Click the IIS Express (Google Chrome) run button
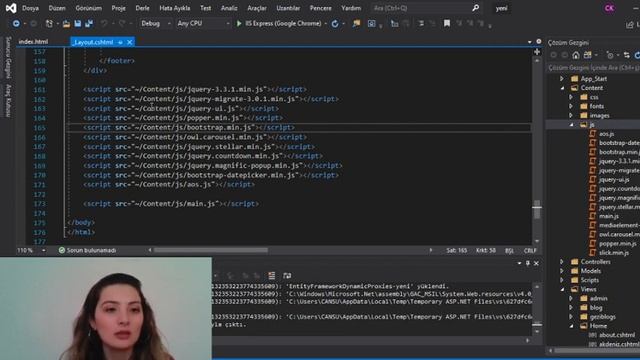640x360 pixels. [279, 24]
